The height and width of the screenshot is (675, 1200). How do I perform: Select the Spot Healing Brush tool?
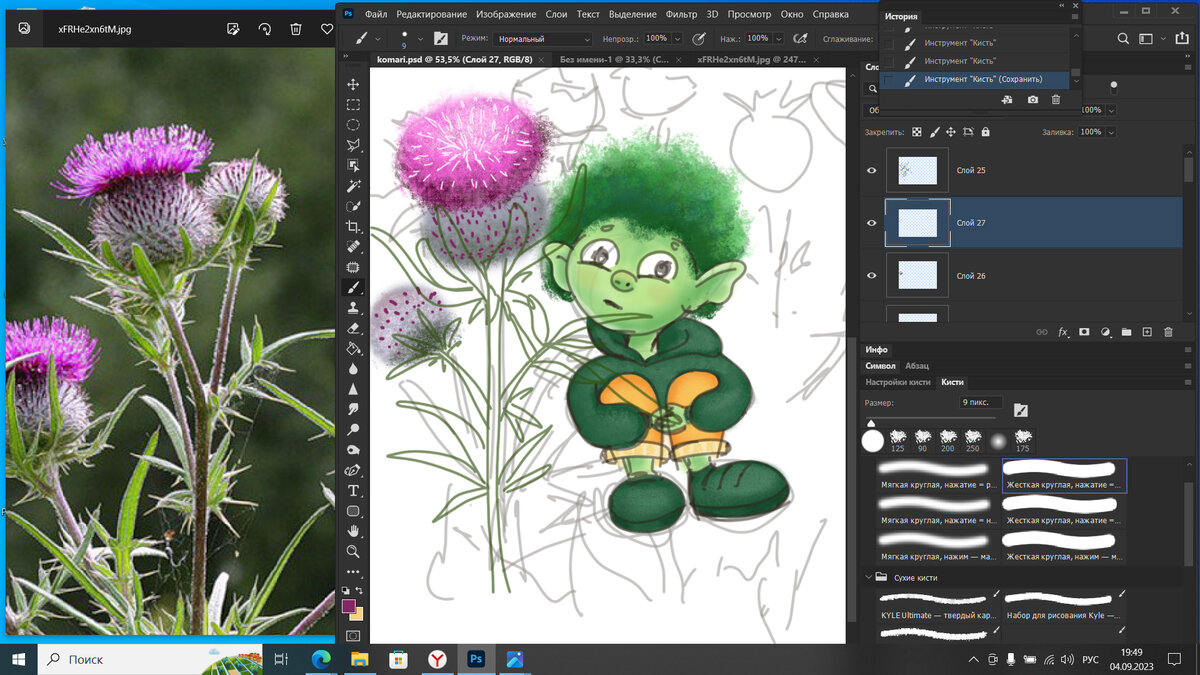(353, 247)
